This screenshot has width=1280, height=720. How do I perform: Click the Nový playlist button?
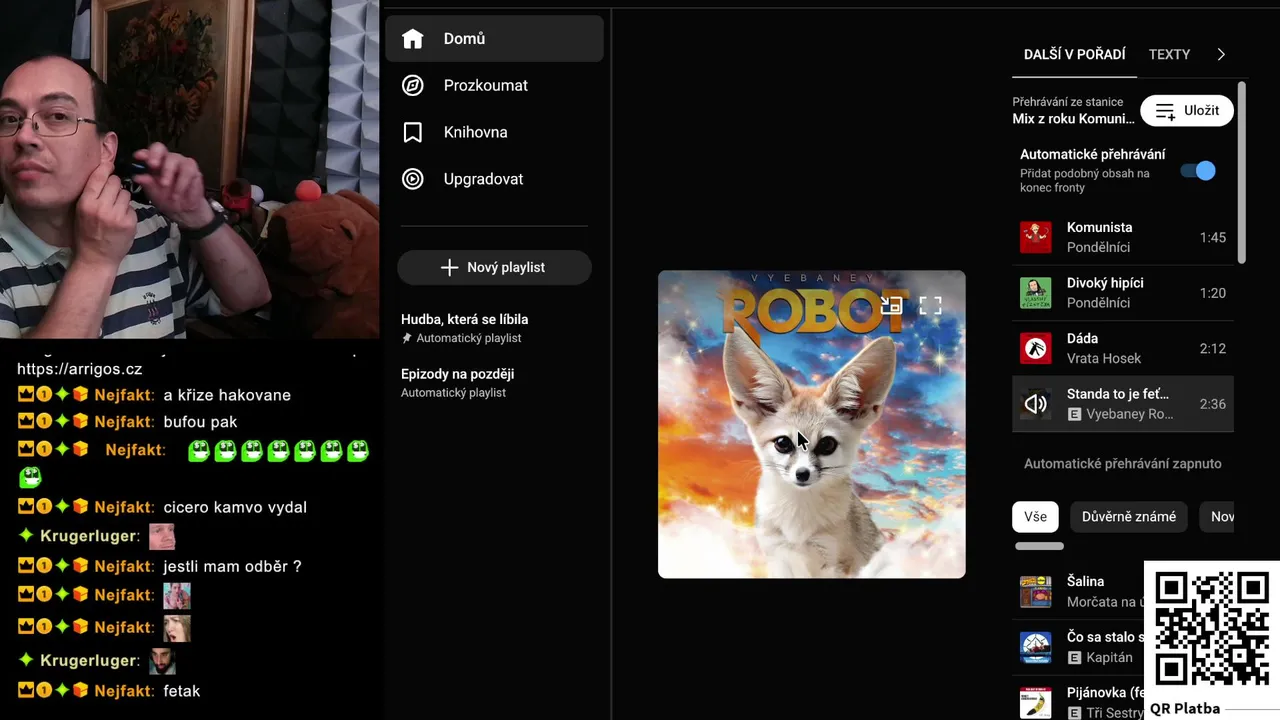tap(495, 268)
